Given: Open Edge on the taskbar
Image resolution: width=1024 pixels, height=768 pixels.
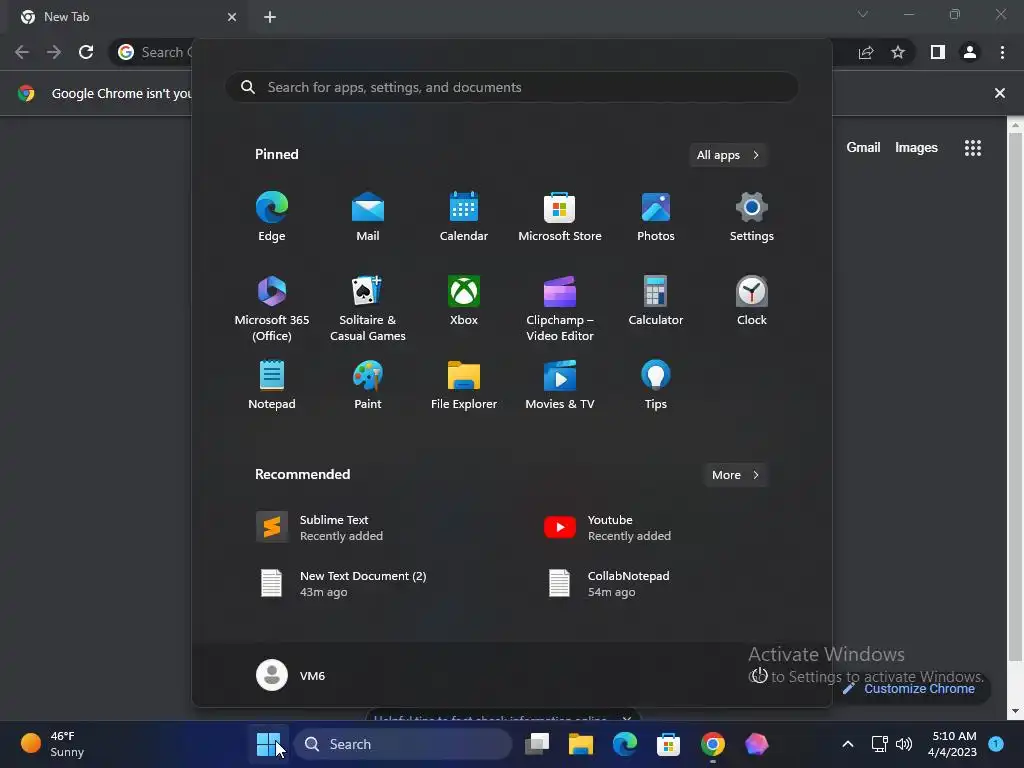Looking at the screenshot, I should click(625, 744).
